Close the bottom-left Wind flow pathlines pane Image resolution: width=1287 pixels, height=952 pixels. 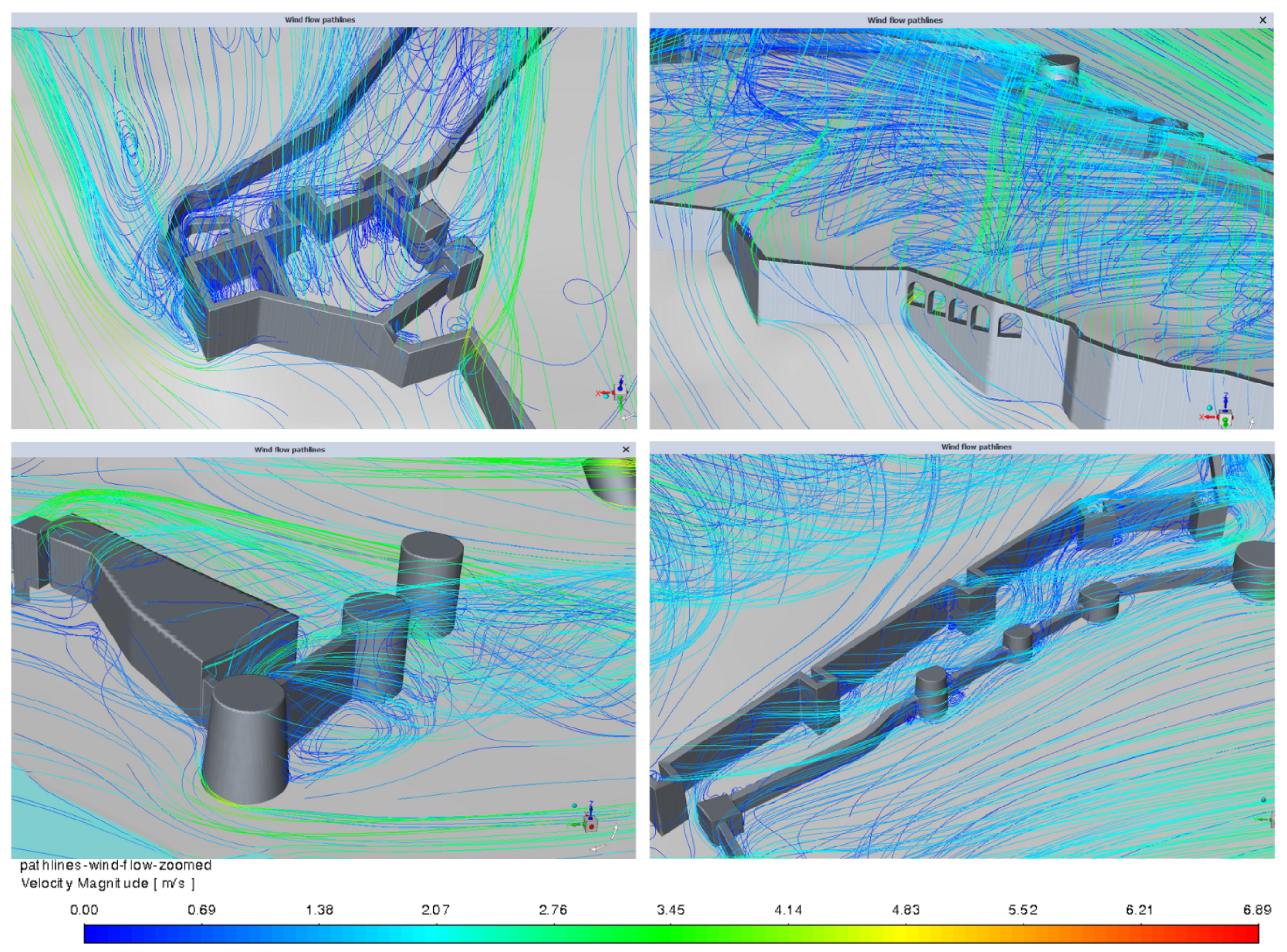(626, 450)
